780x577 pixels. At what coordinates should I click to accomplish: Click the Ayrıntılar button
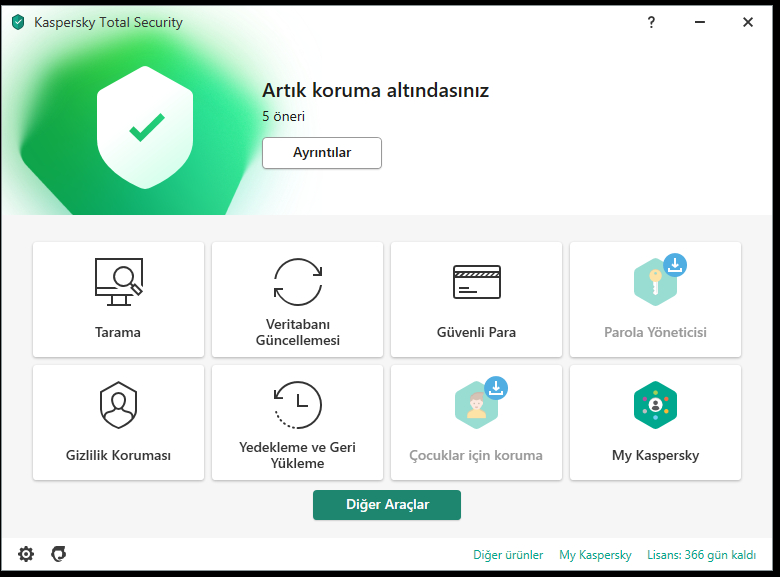click(322, 153)
